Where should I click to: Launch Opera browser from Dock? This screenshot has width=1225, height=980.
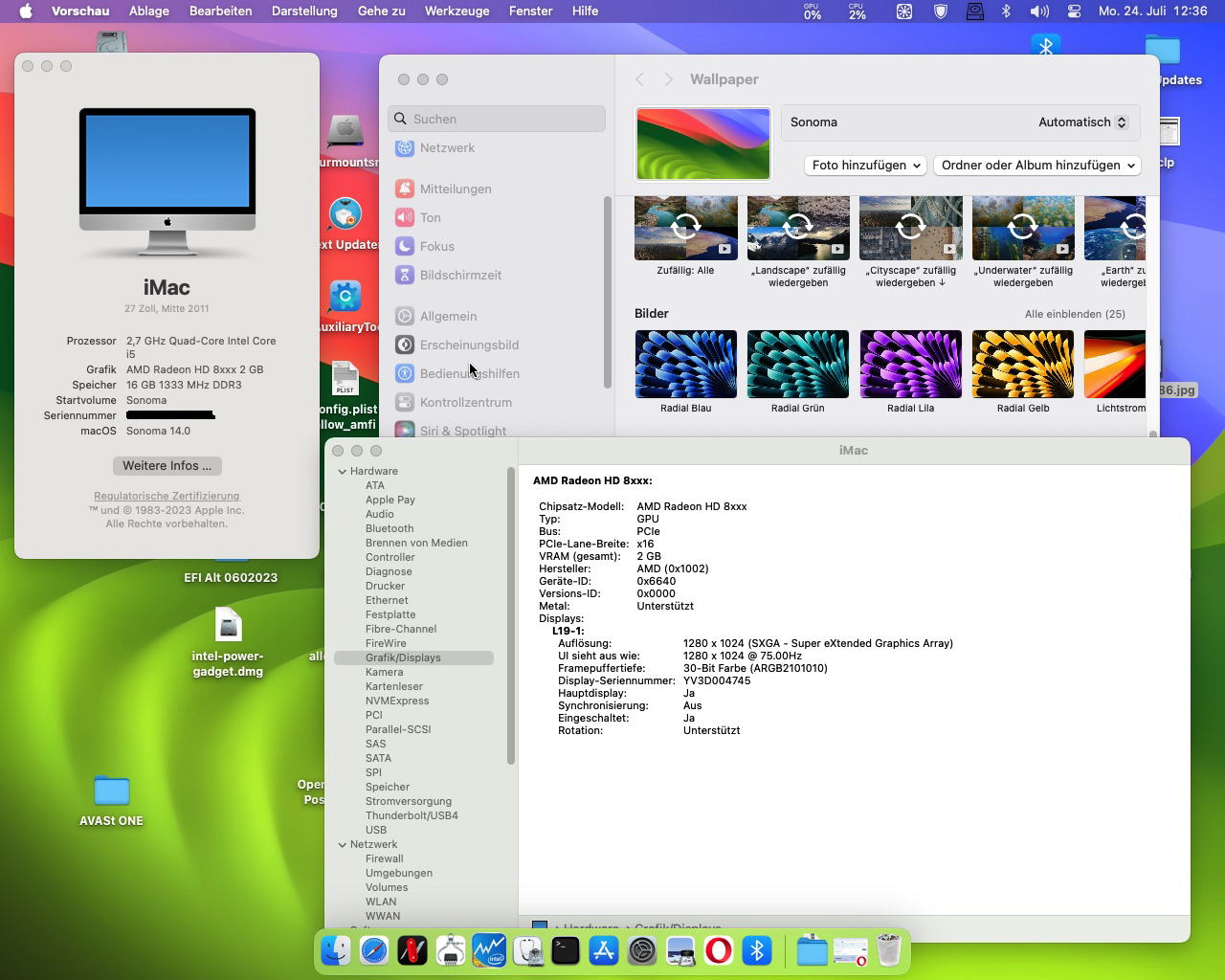[719, 950]
